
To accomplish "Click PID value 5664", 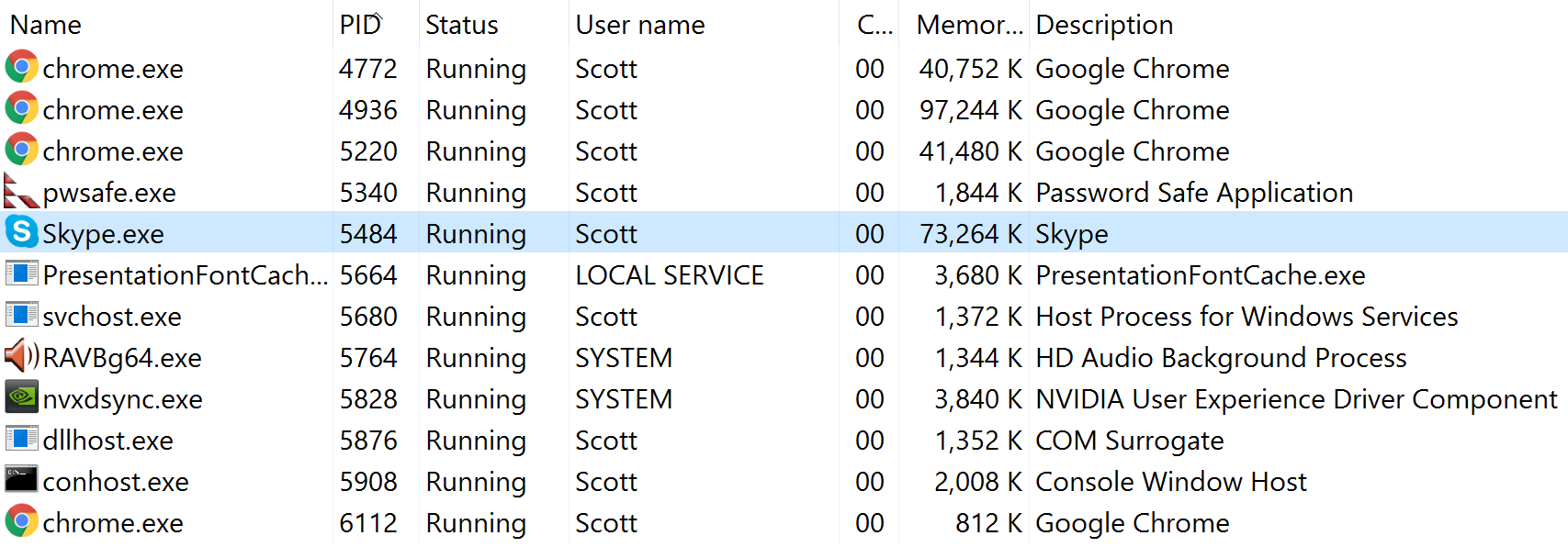I will [368, 275].
